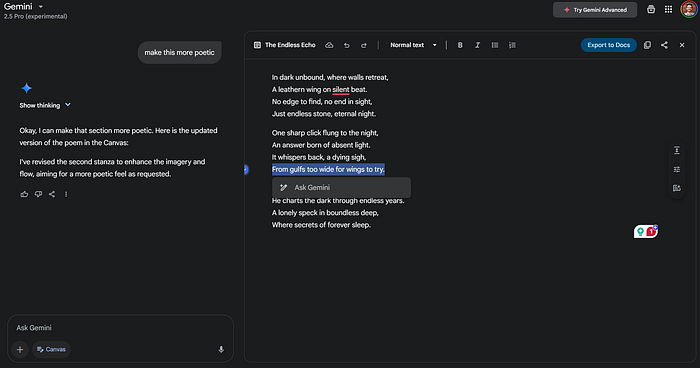
Task: Click the blue marker beside the selected line
Action: pos(246,169)
